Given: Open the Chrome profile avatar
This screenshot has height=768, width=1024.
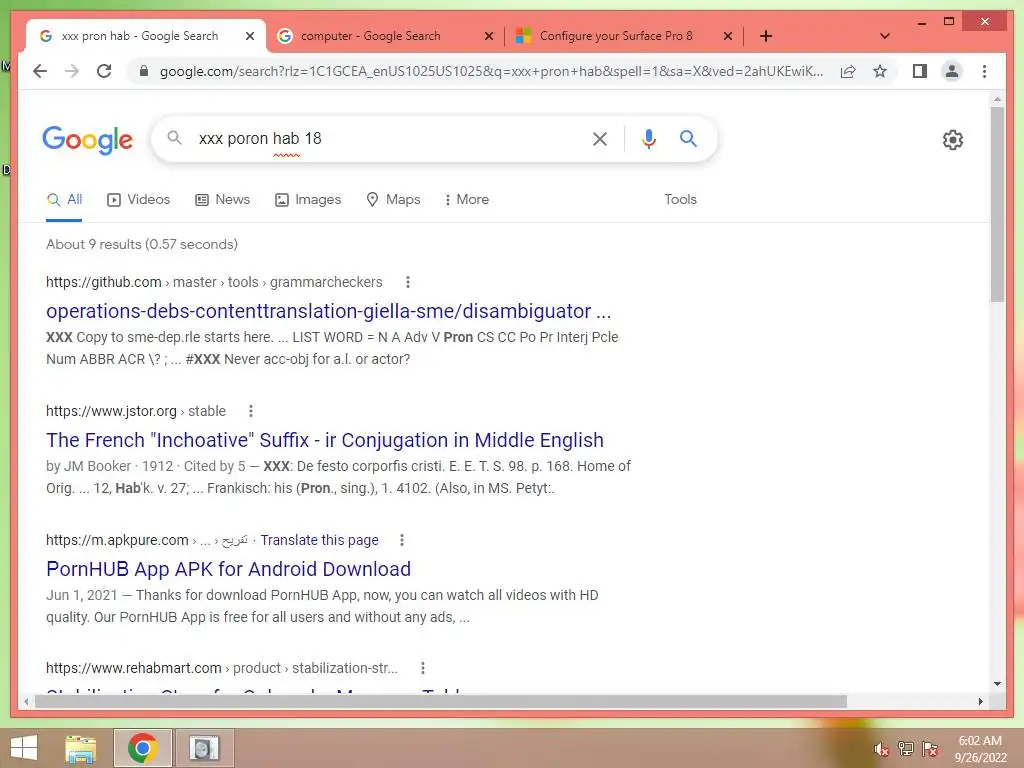Looking at the screenshot, I should coord(952,71).
